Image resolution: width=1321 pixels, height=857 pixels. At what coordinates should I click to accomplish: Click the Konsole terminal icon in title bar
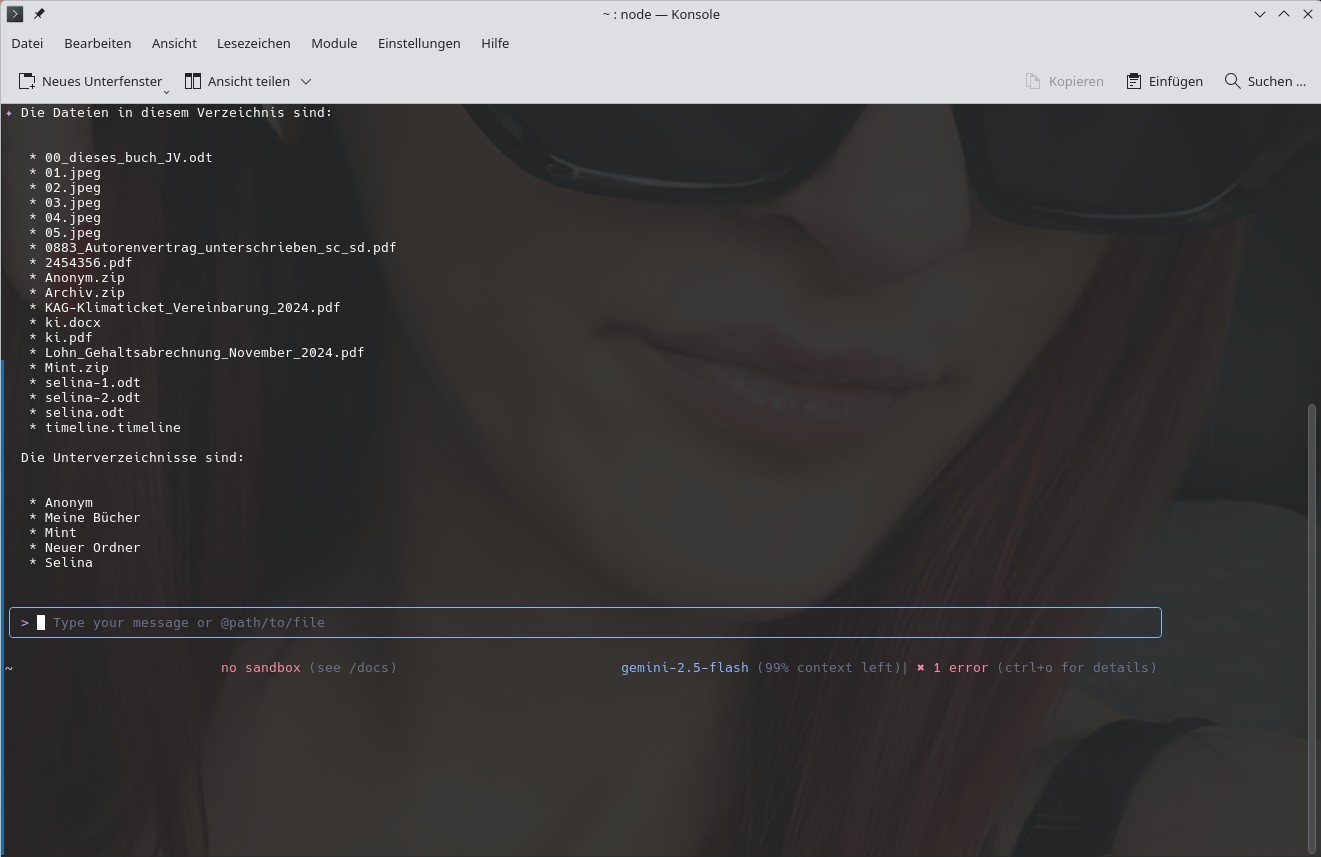[15, 14]
